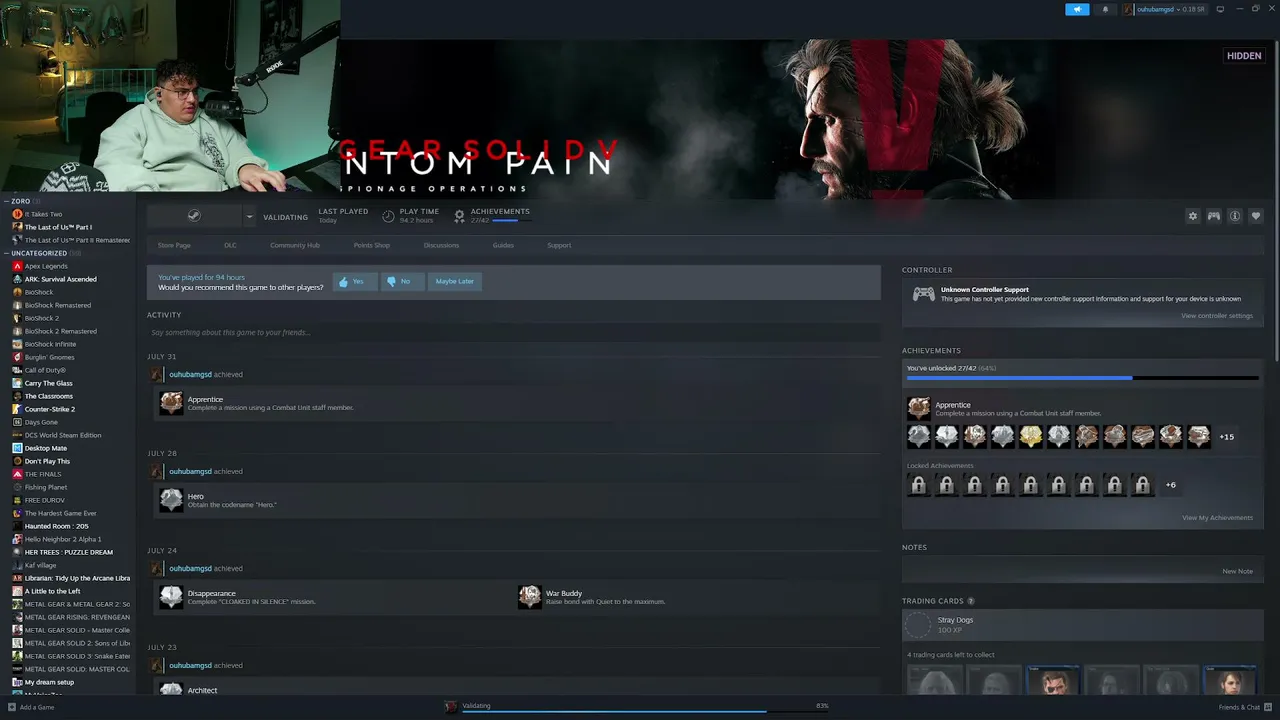The width and height of the screenshot is (1280, 720).
Task: Open Friends & Chat
Action: point(1245,707)
